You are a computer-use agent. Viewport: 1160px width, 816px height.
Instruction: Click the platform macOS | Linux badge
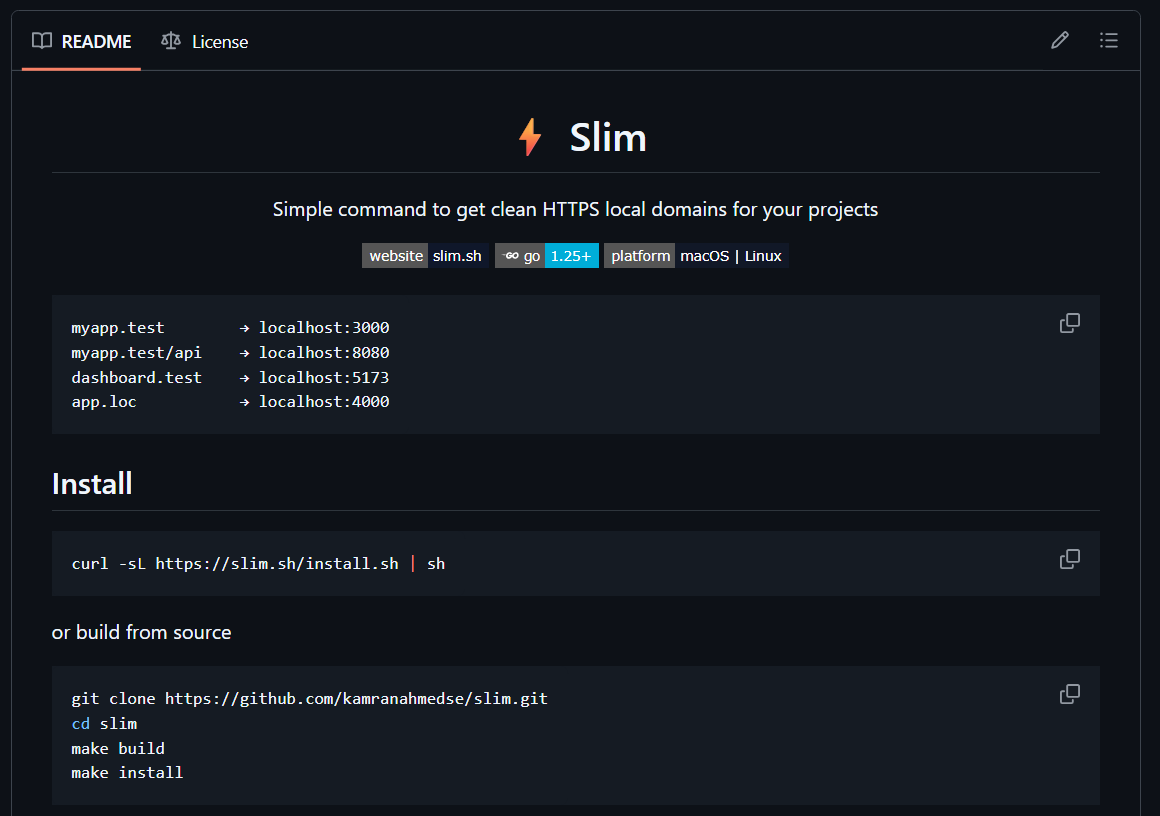point(696,256)
